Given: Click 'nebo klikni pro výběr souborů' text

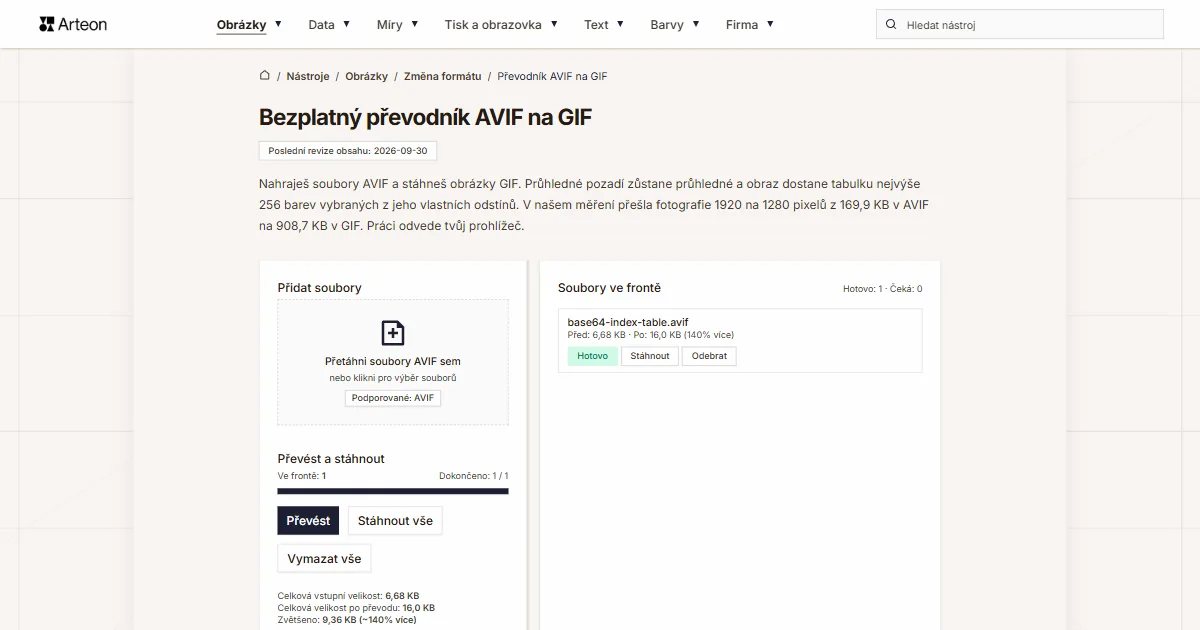Looking at the screenshot, I should point(393,378).
